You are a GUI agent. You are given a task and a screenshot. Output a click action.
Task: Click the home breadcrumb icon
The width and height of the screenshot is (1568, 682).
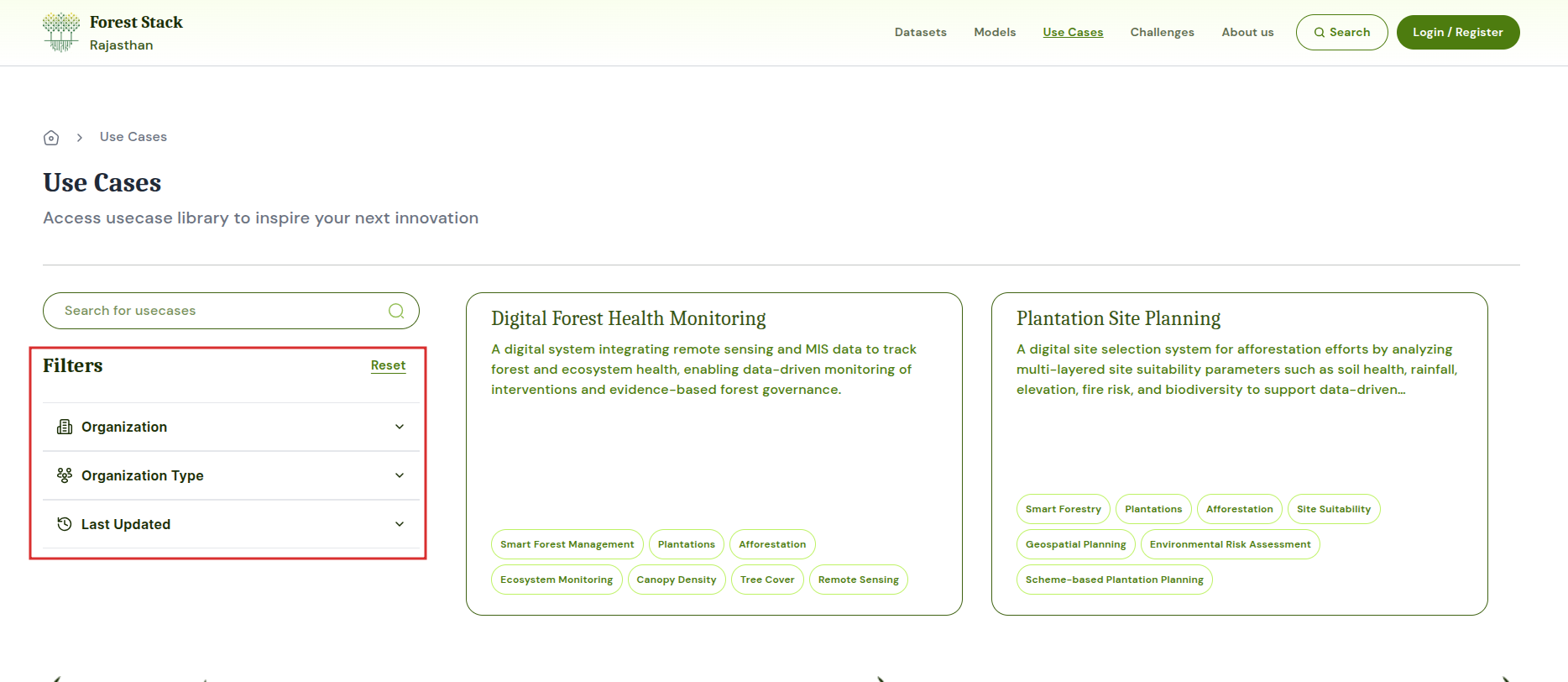51,138
